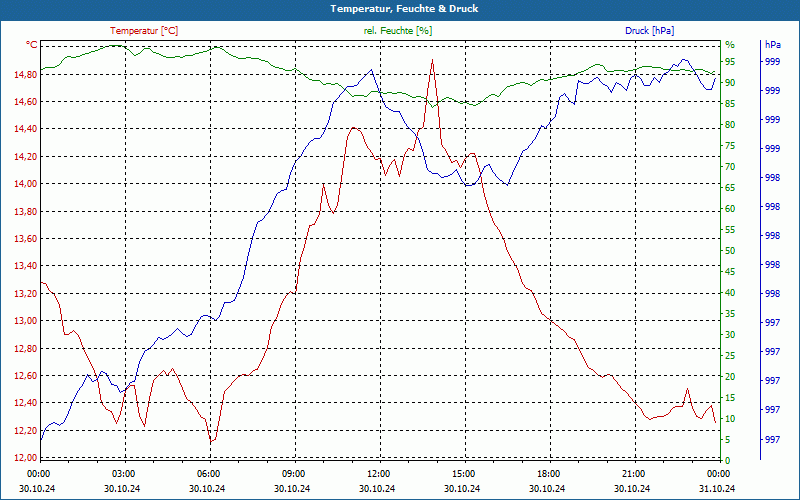Click humidity axis value 70
Screen dimensions: 800x500
[730, 167]
